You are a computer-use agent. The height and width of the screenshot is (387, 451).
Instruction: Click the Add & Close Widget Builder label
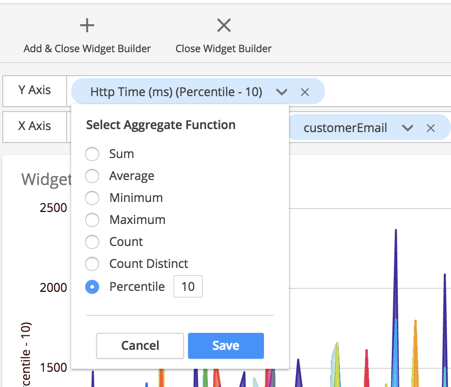pyautogui.click(x=87, y=49)
